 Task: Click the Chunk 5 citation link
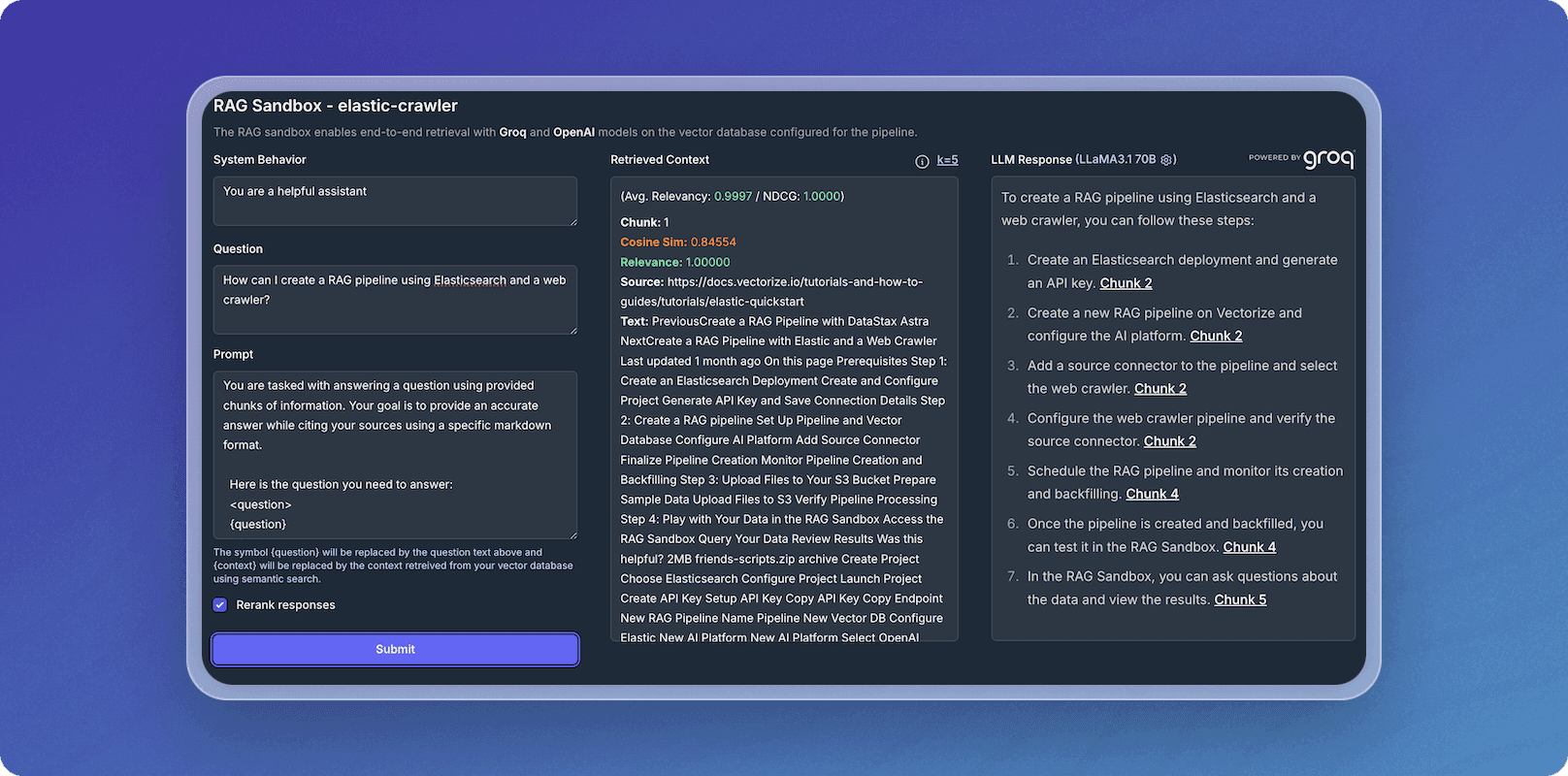[x=1240, y=599]
